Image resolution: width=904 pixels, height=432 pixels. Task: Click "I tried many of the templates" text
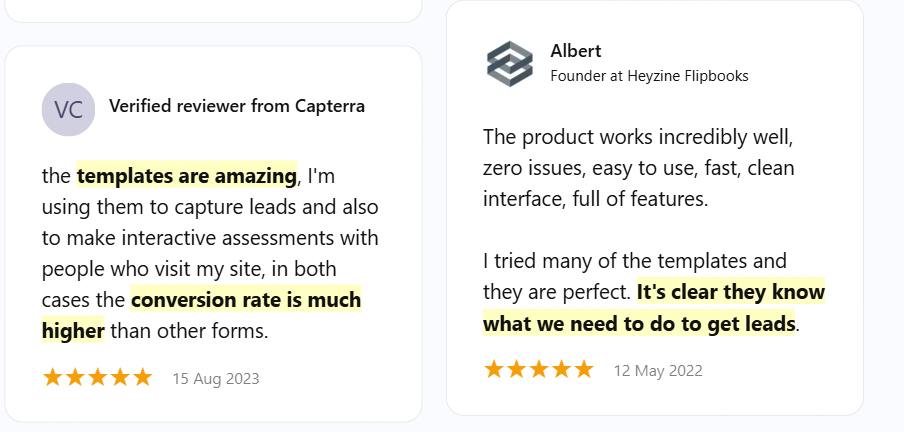tap(634, 262)
